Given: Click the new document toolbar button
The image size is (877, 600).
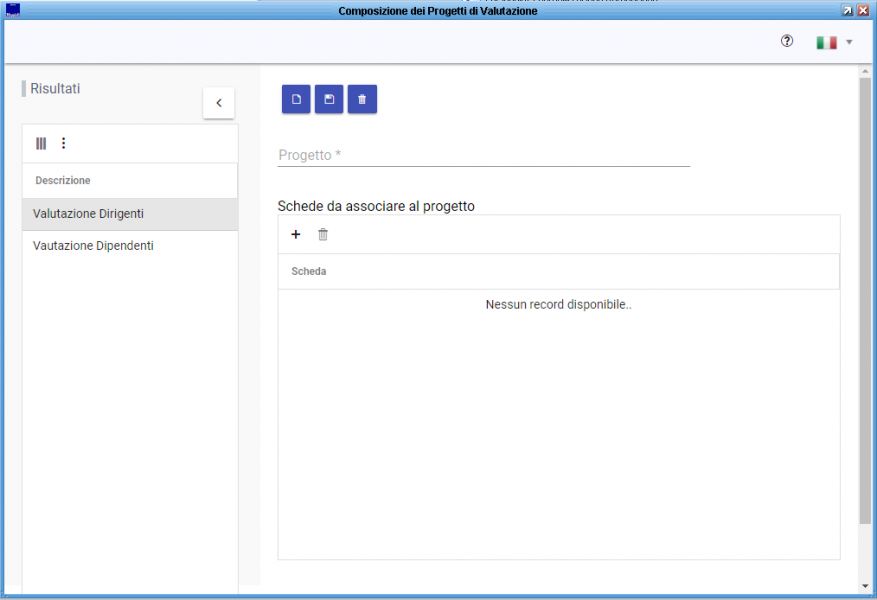Looking at the screenshot, I should coord(296,100).
